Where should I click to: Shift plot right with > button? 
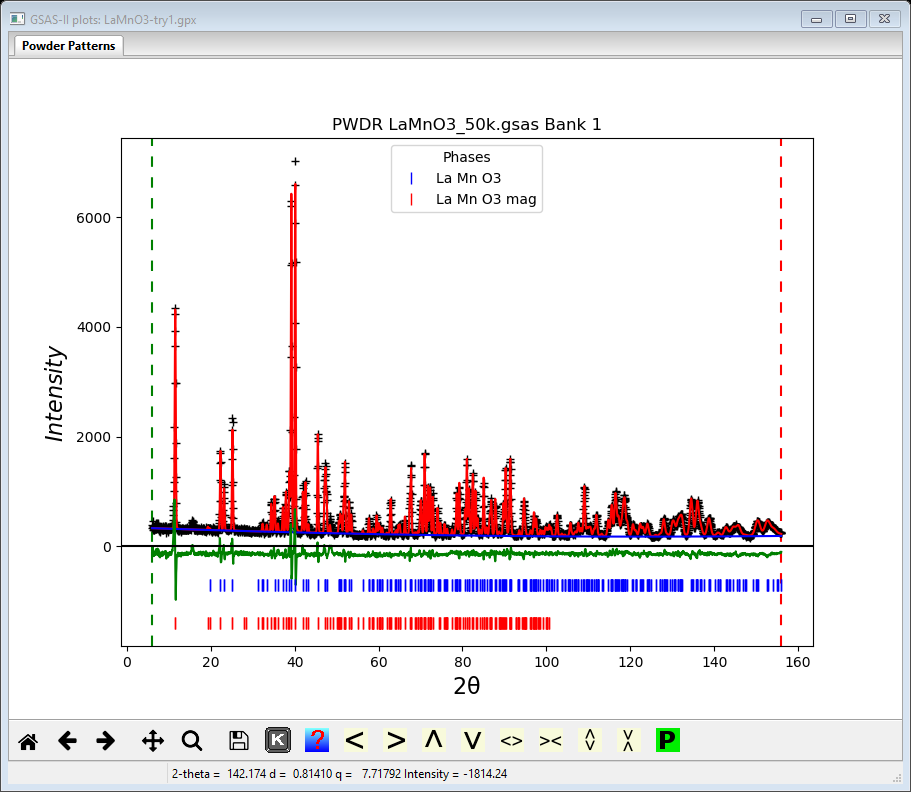[395, 740]
